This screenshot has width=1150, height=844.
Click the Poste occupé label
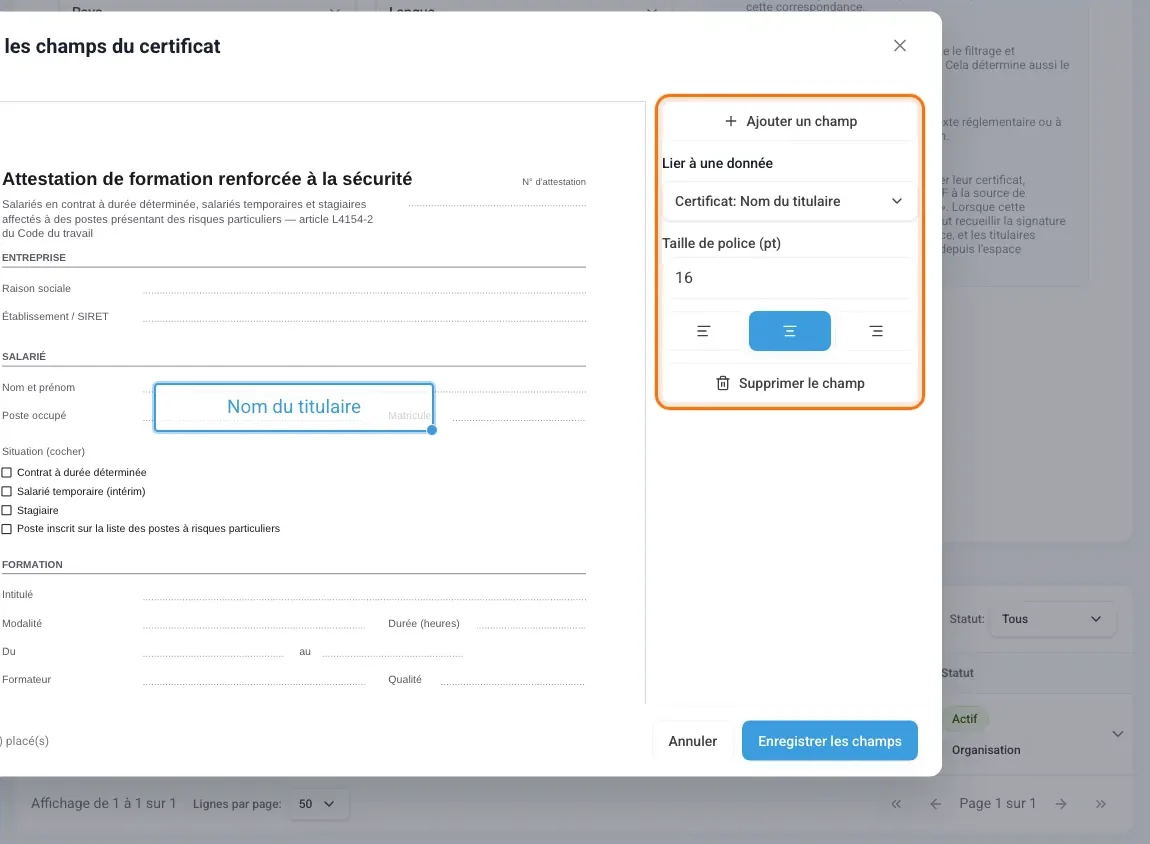point(34,415)
